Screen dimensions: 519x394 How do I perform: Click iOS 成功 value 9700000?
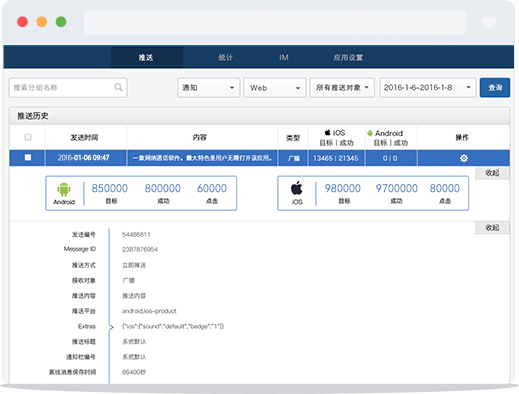(x=396, y=188)
